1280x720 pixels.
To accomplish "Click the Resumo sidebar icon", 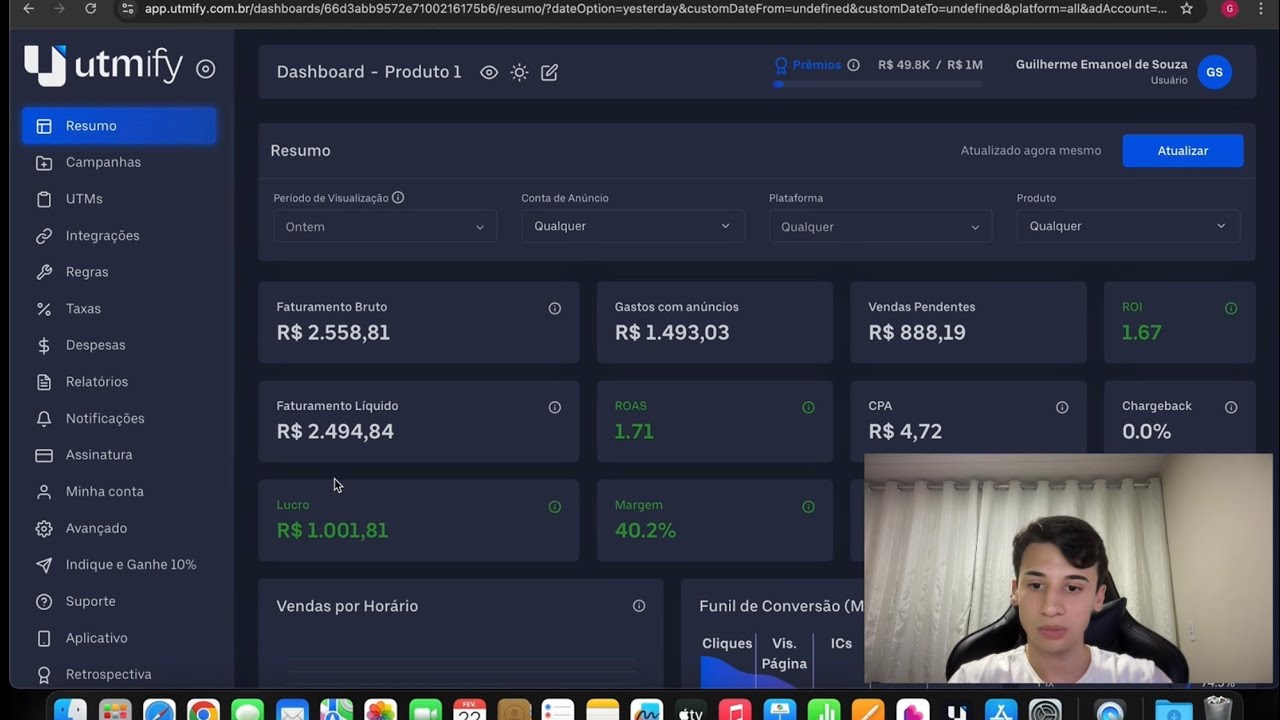I will [44, 126].
